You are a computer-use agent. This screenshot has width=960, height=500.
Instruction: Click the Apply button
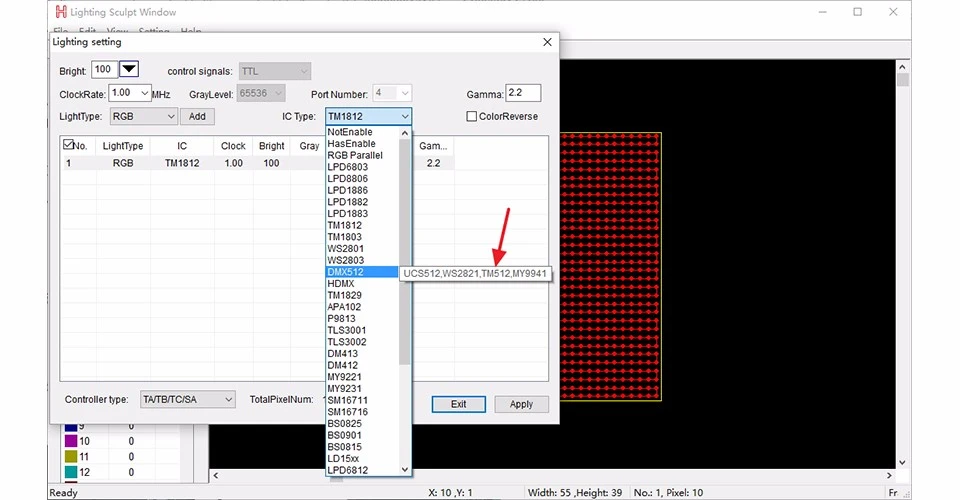point(521,404)
